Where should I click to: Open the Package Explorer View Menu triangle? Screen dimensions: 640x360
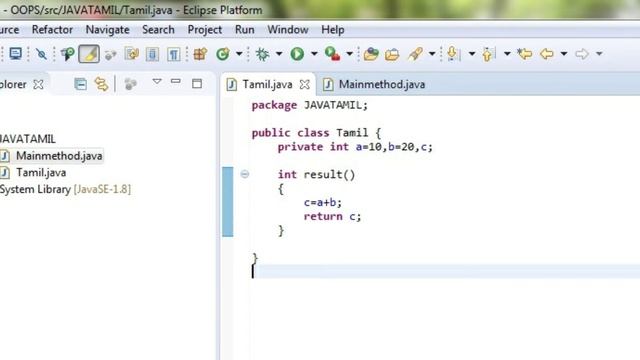tap(157, 82)
